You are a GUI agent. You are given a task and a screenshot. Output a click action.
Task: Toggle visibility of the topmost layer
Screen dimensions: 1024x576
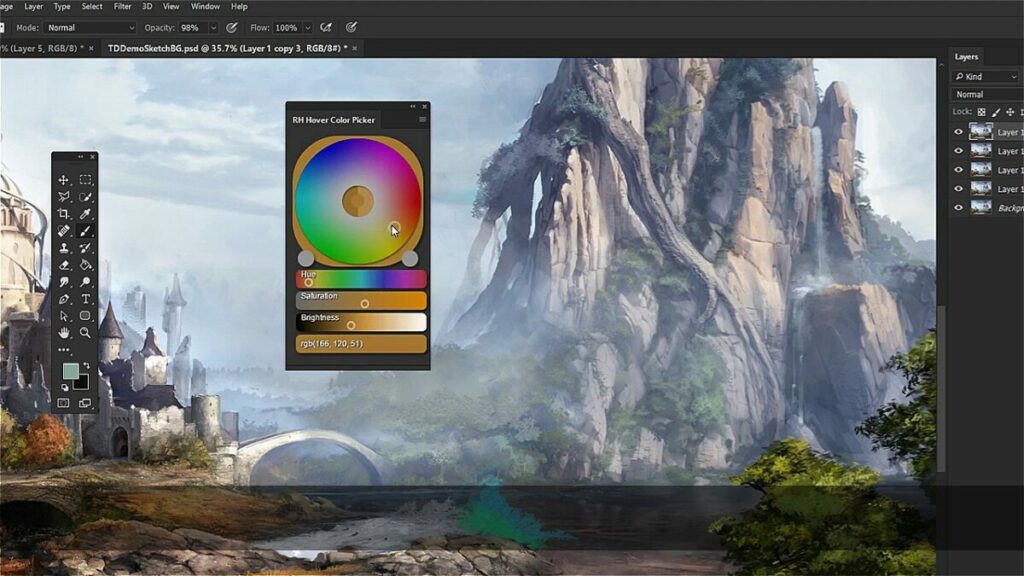coord(958,131)
